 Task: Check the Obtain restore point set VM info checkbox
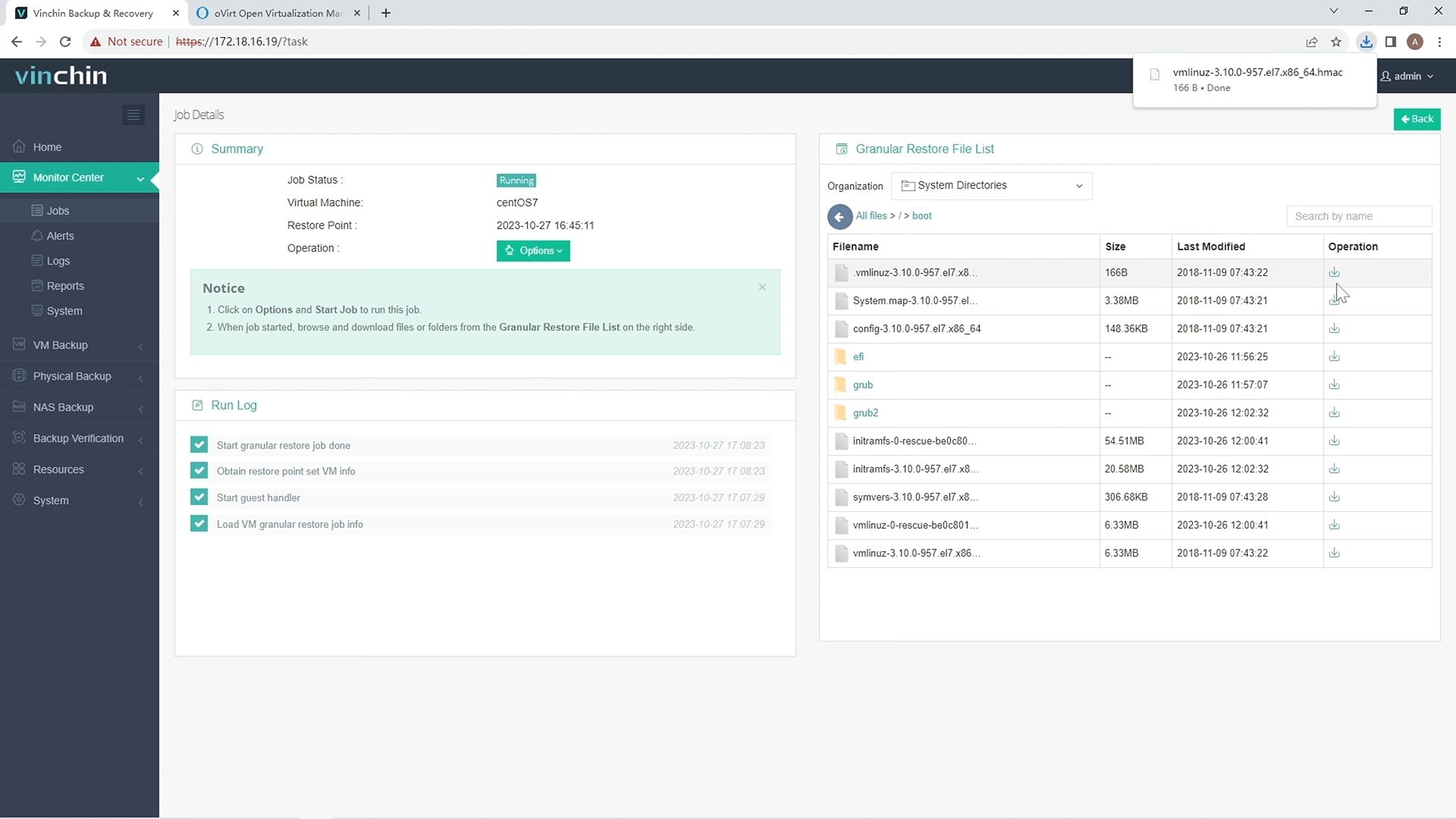click(199, 471)
